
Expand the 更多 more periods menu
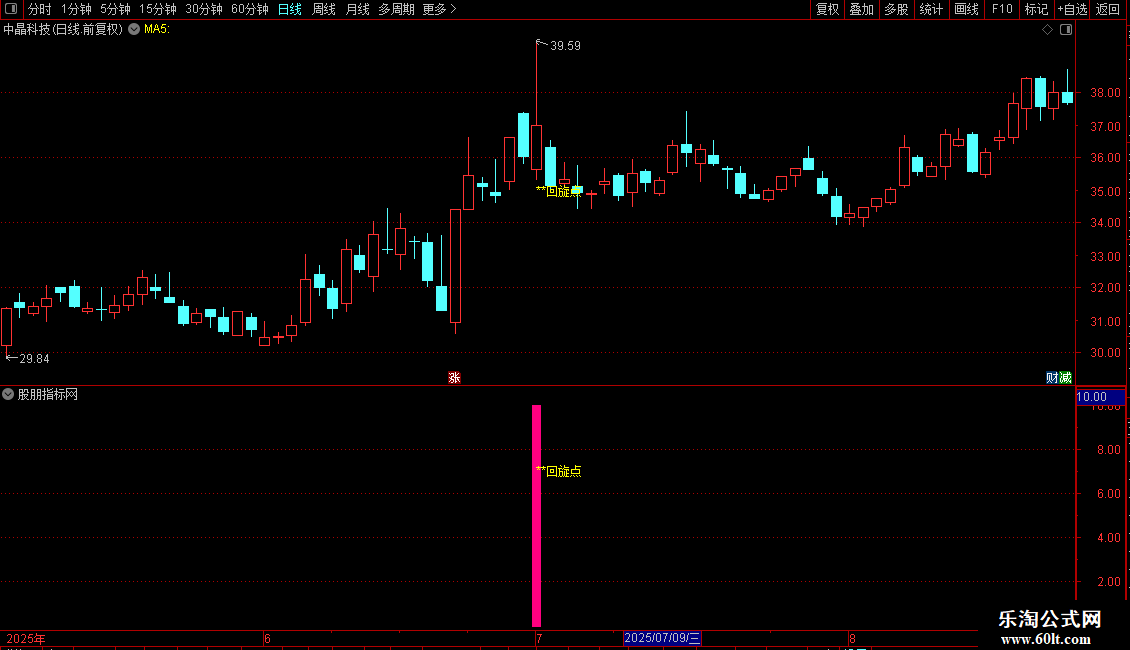(x=440, y=9)
